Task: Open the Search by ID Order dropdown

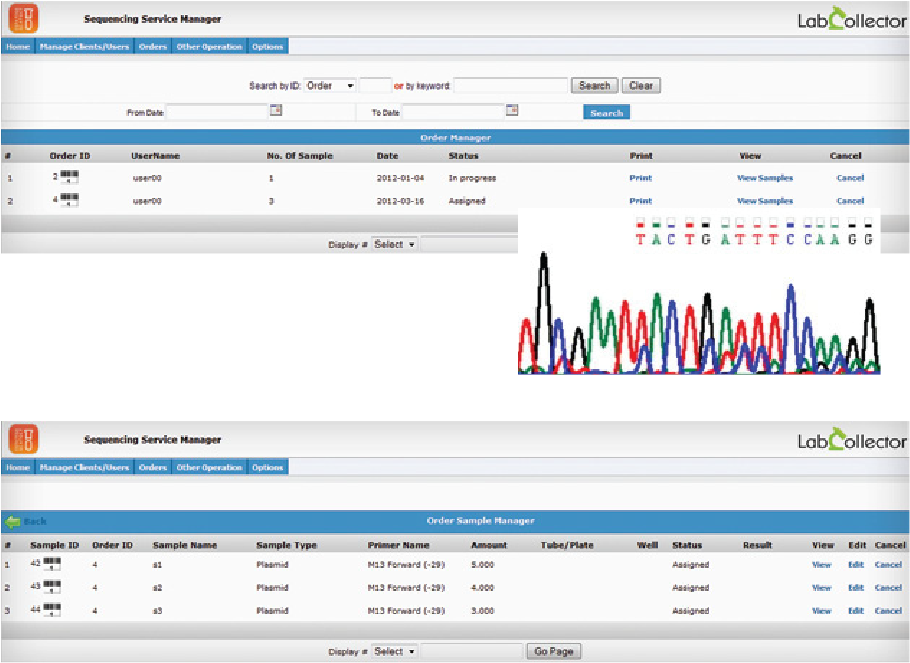Action: pos(330,85)
